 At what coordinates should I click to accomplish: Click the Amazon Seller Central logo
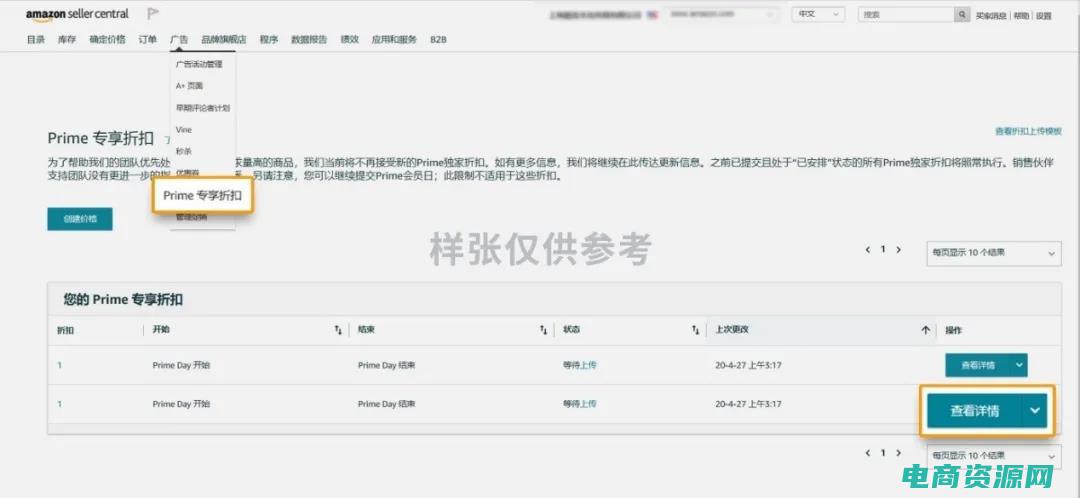[x=77, y=14]
